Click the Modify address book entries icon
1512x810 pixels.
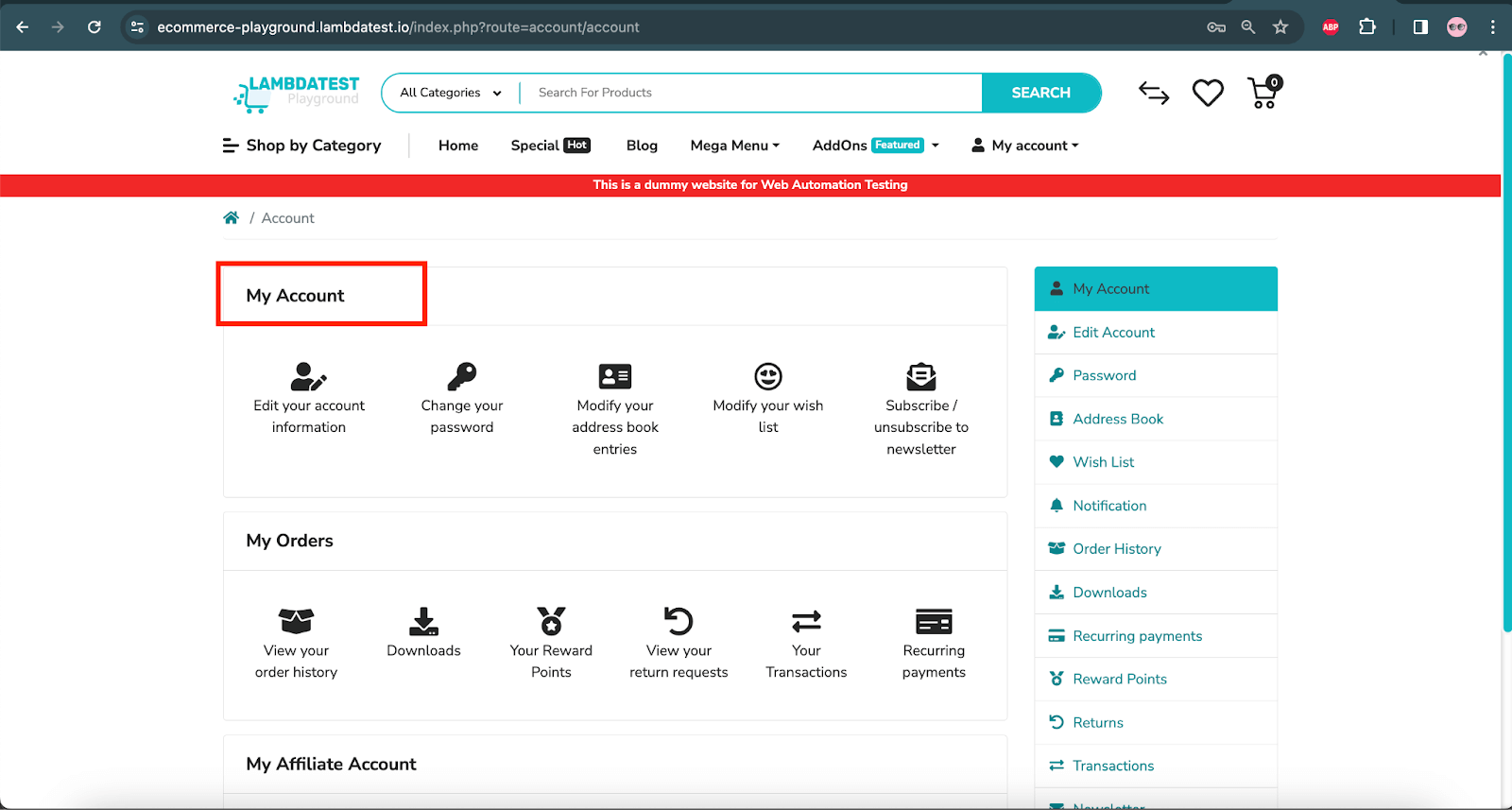point(615,376)
